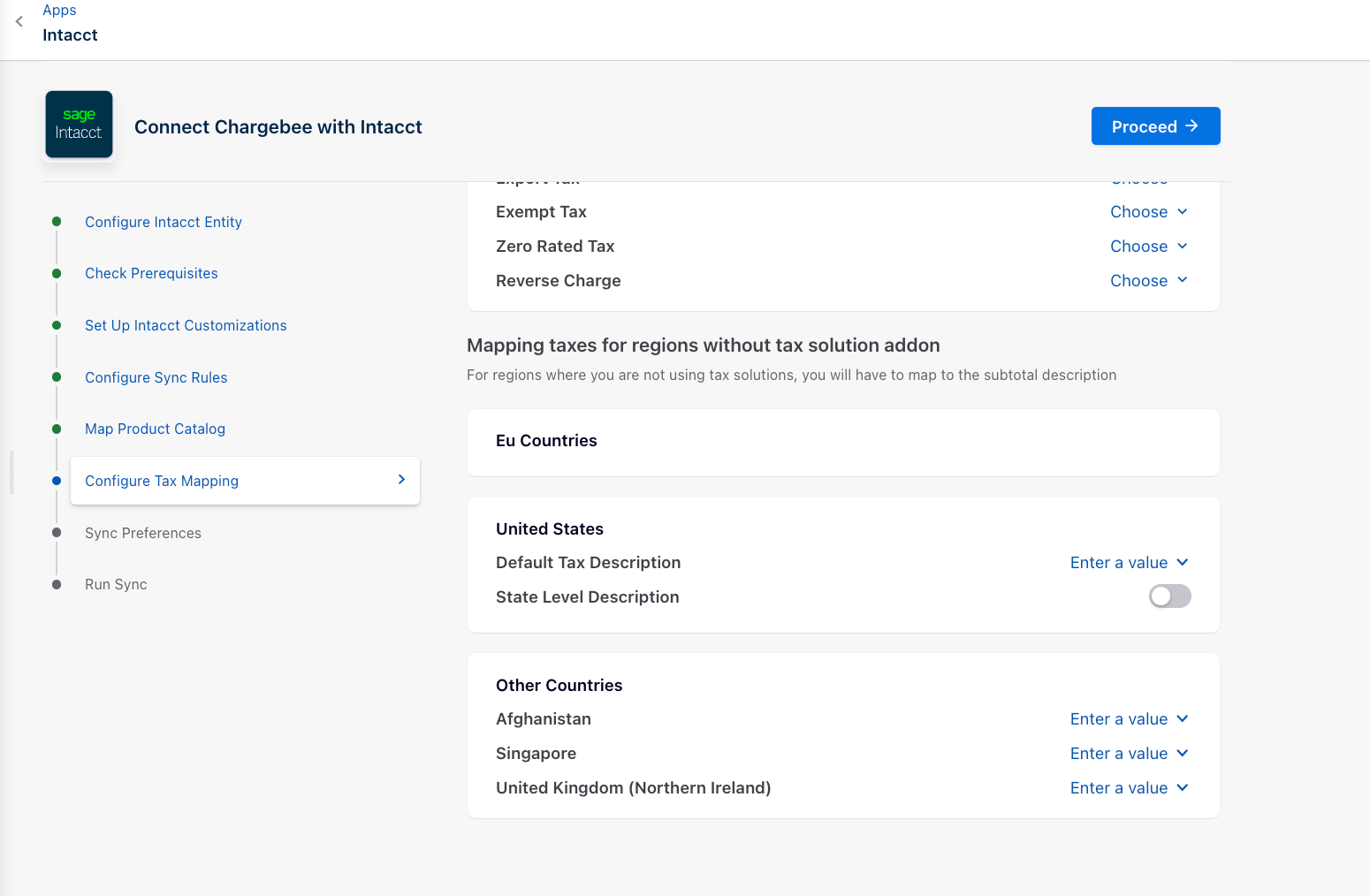Screen dimensions: 1370x896
Task: Click chevron arrow on Configure Tax Mapping step
Action: click(401, 480)
